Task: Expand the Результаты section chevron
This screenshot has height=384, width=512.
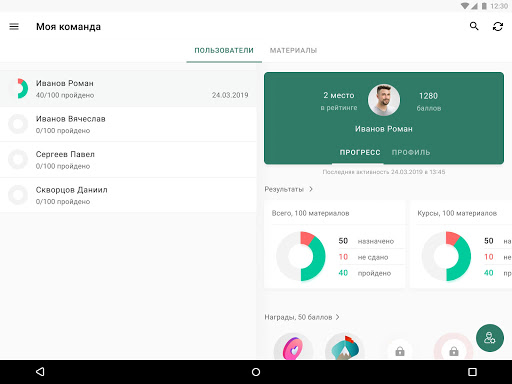Action: coord(311,189)
